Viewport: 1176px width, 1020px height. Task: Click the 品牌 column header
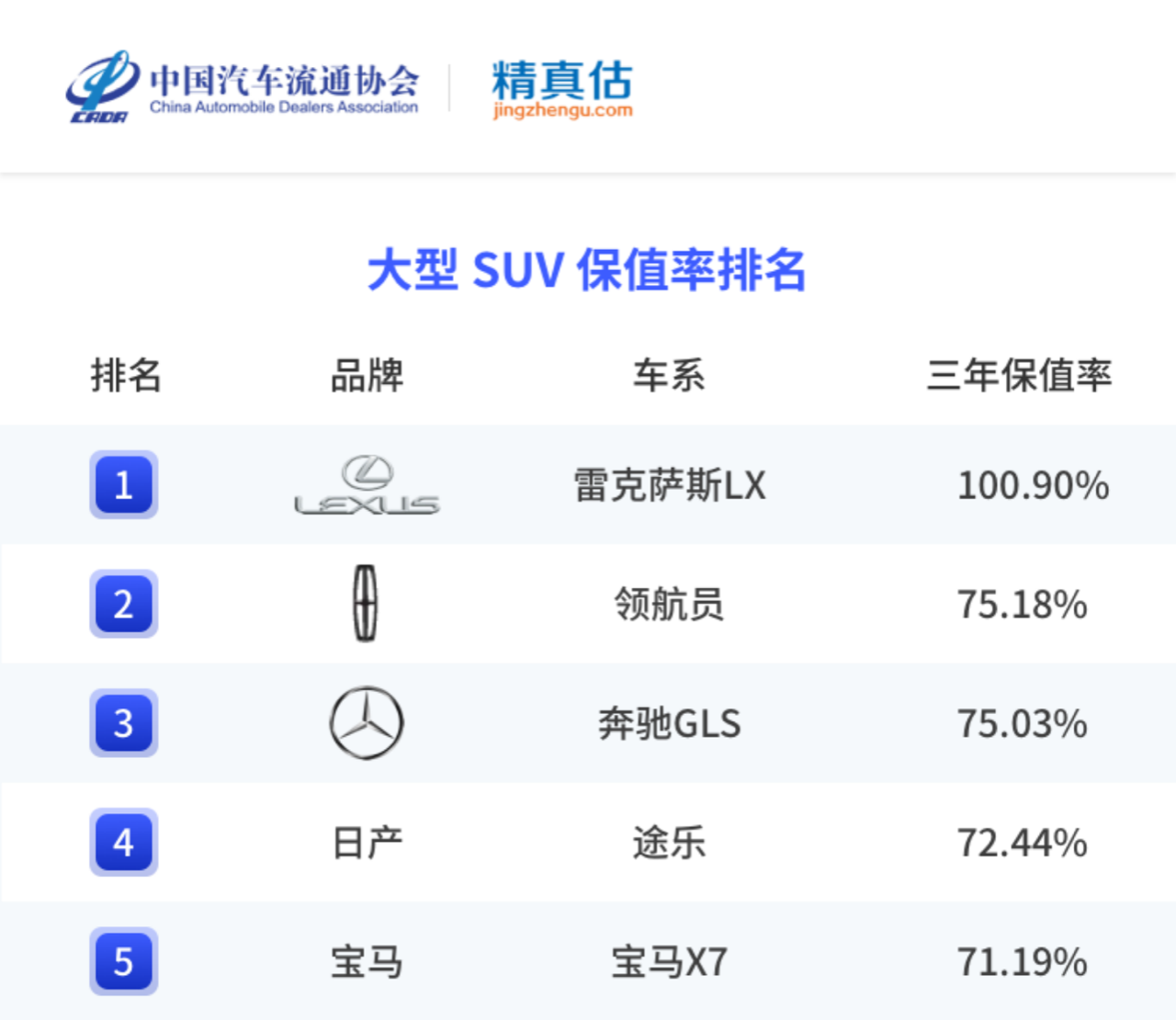(x=367, y=375)
